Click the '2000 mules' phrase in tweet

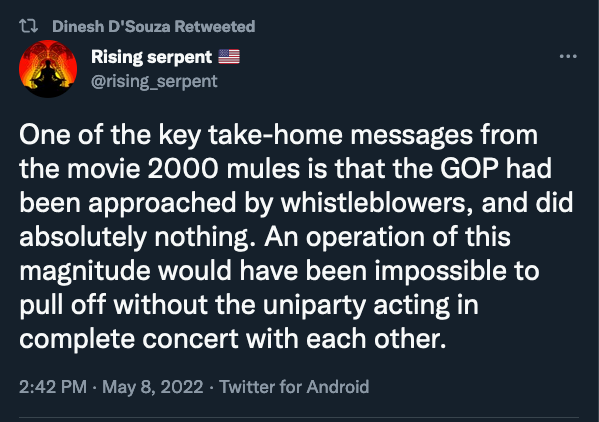(223, 168)
